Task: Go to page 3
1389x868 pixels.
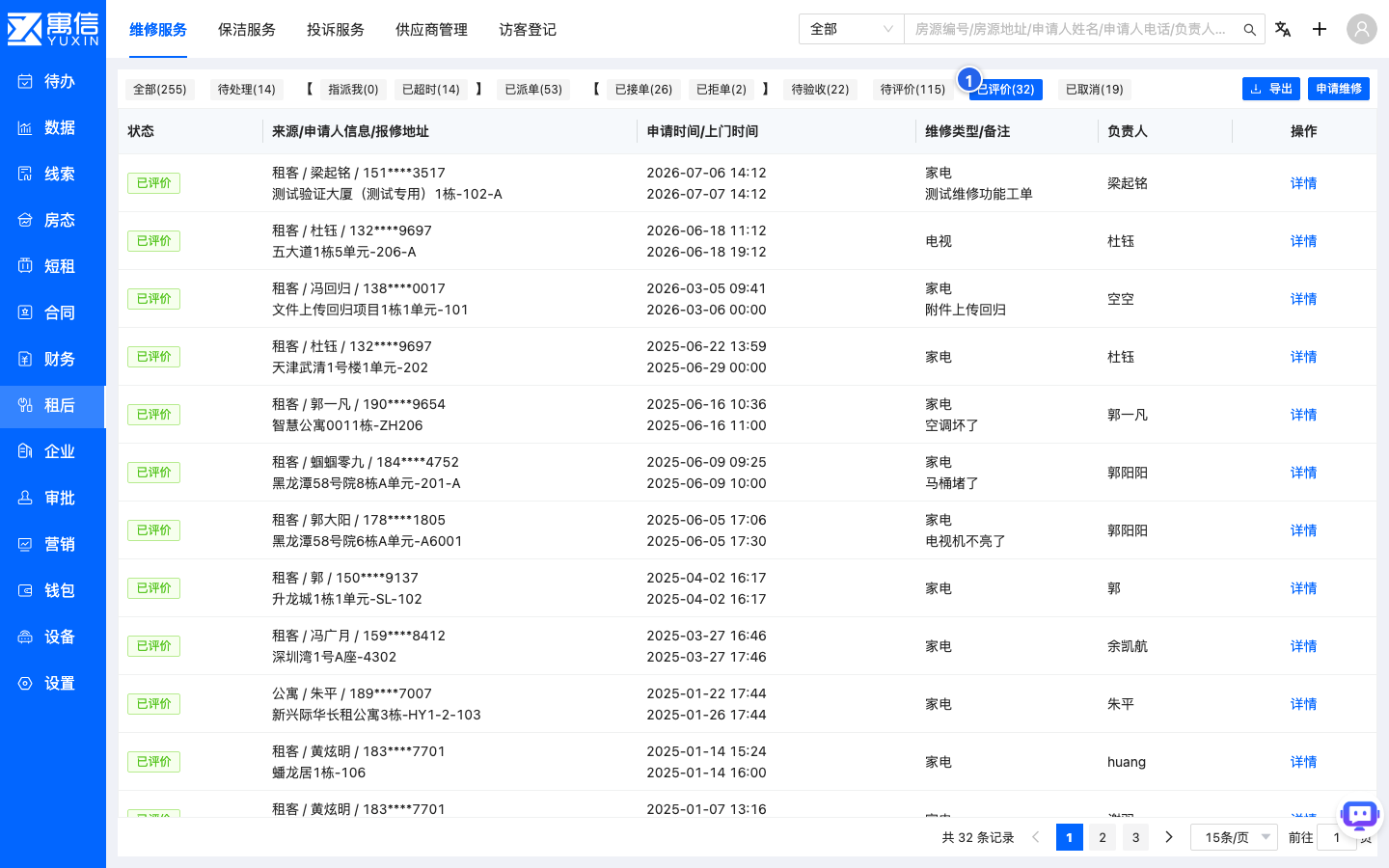Action: (1135, 837)
